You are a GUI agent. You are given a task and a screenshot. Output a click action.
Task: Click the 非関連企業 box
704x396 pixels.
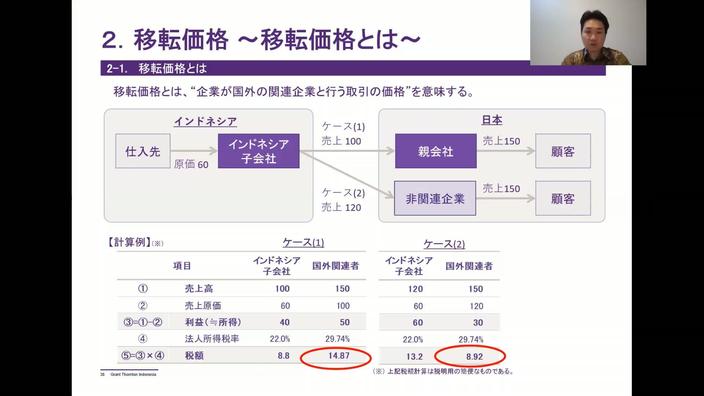point(435,198)
